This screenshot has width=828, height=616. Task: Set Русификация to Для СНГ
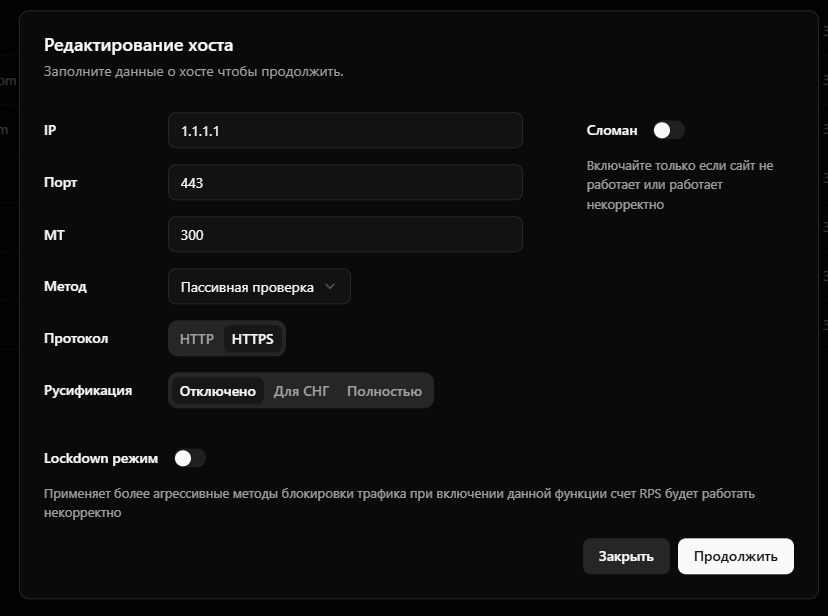301,391
